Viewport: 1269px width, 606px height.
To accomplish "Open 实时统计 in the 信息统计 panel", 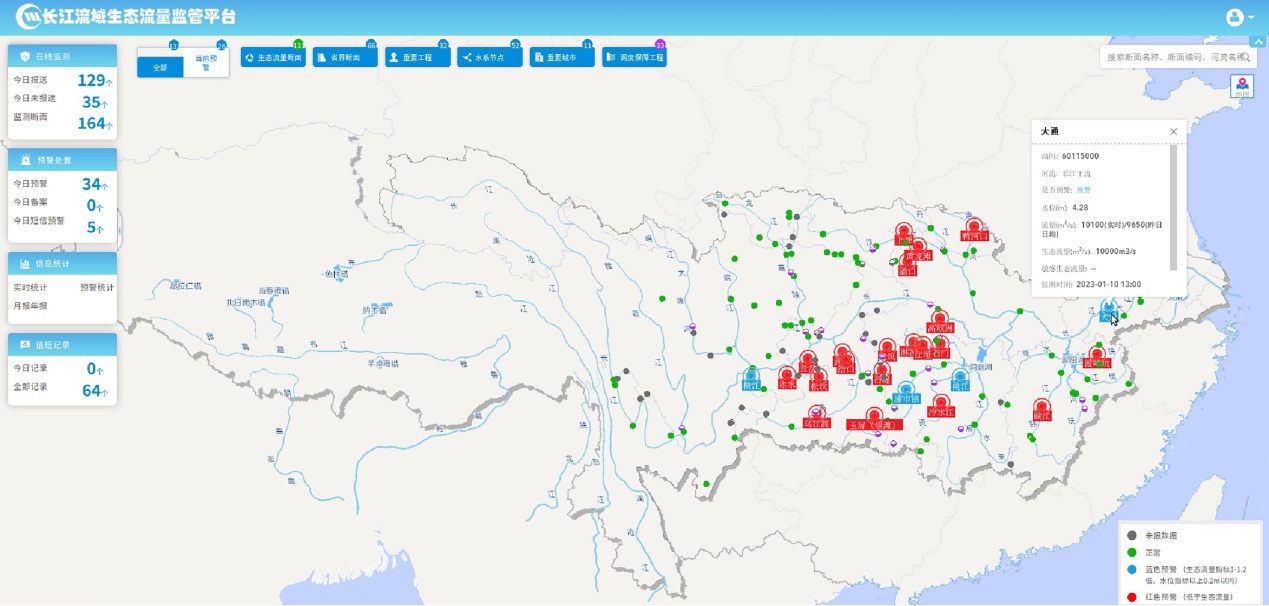I will click(30, 288).
